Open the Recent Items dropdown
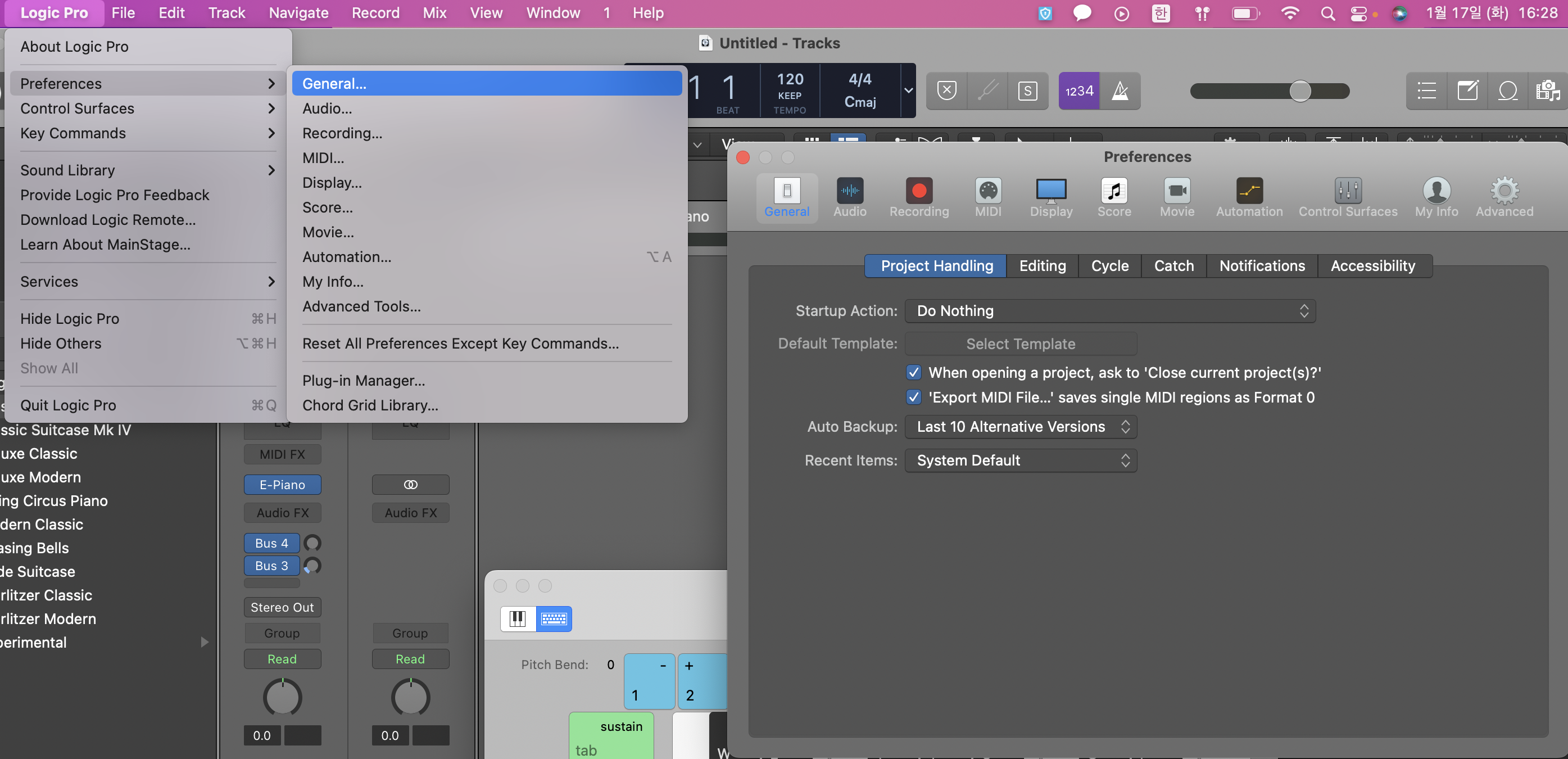The height and width of the screenshot is (759, 1568). [x=1020, y=460]
